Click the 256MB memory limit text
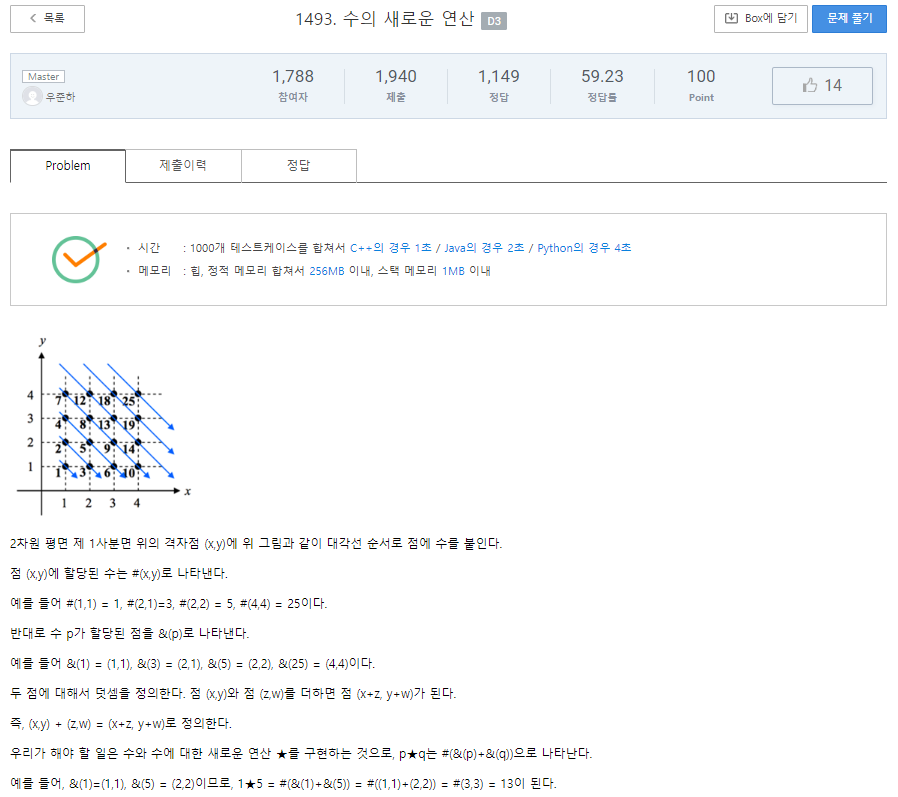The image size is (898, 797). pyautogui.click(x=327, y=271)
